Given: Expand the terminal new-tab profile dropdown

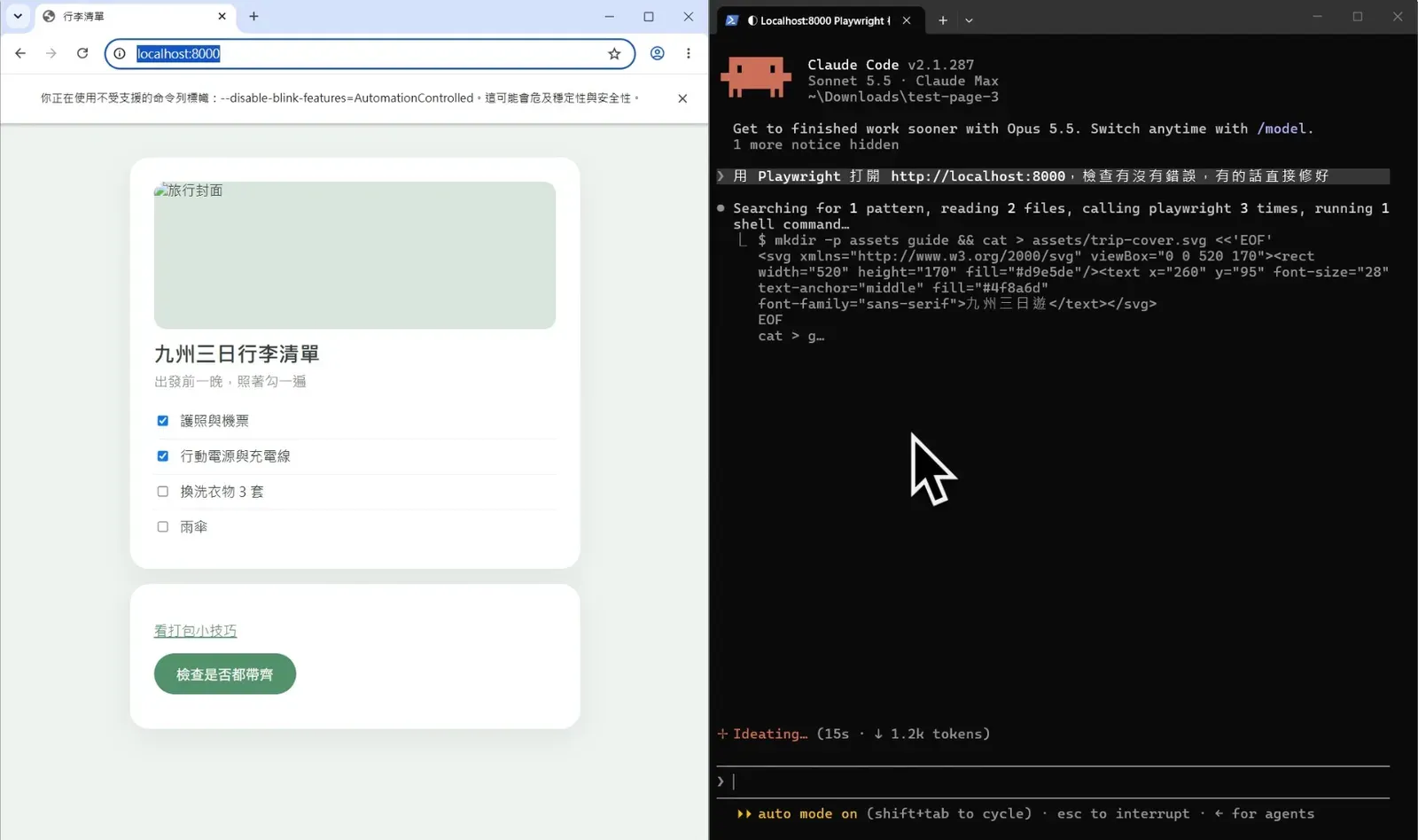Looking at the screenshot, I should click(x=969, y=20).
